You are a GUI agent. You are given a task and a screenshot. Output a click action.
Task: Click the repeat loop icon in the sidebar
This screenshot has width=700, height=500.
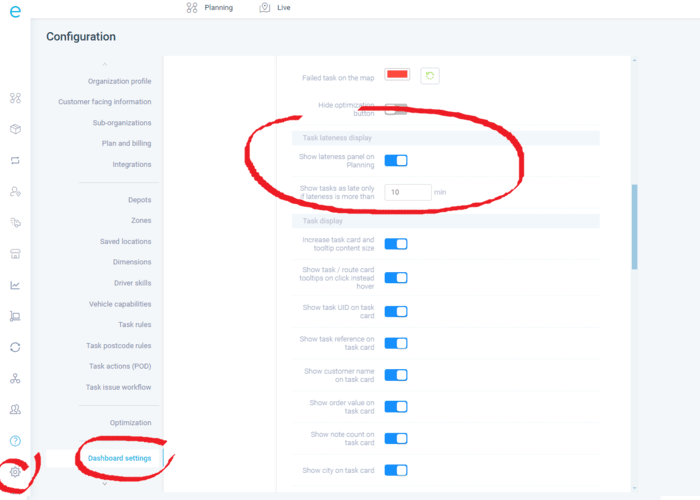point(15,160)
